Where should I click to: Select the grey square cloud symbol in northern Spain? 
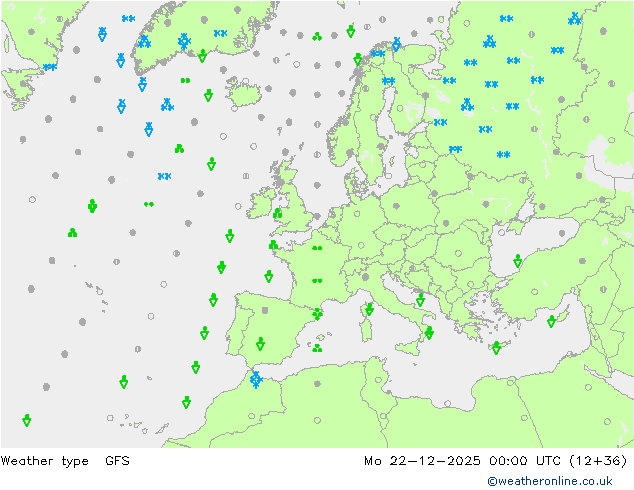click(265, 310)
